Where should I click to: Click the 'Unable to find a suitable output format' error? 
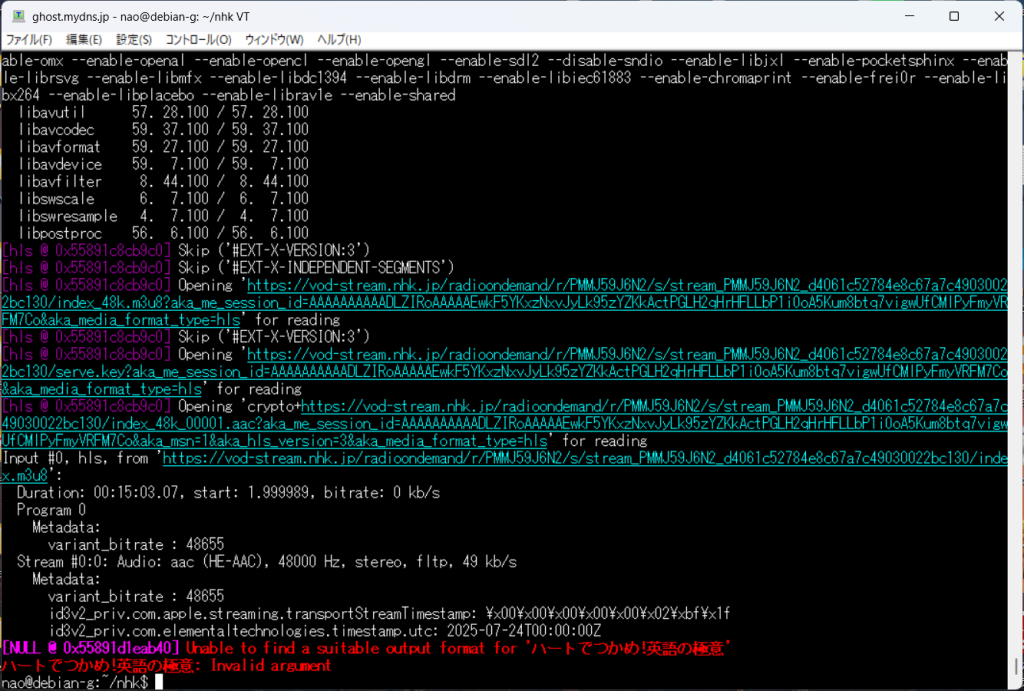point(458,649)
